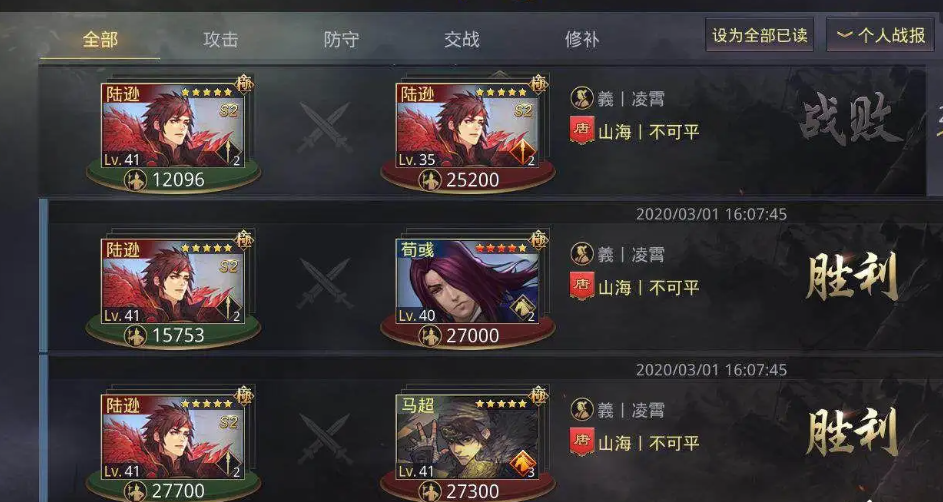
Task: Select the 全部 tab
Action: click(x=100, y=40)
